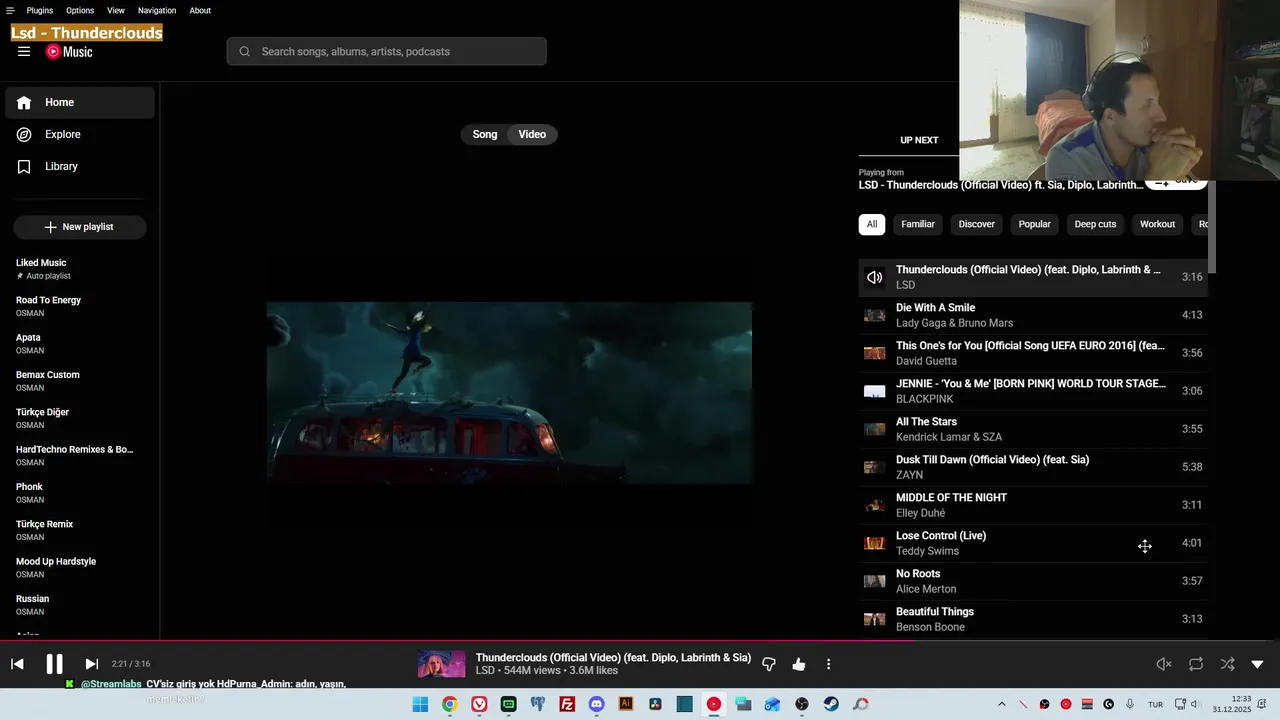
Task: Open Steam from the taskbar
Action: pyautogui.click(x=831, y=704)
